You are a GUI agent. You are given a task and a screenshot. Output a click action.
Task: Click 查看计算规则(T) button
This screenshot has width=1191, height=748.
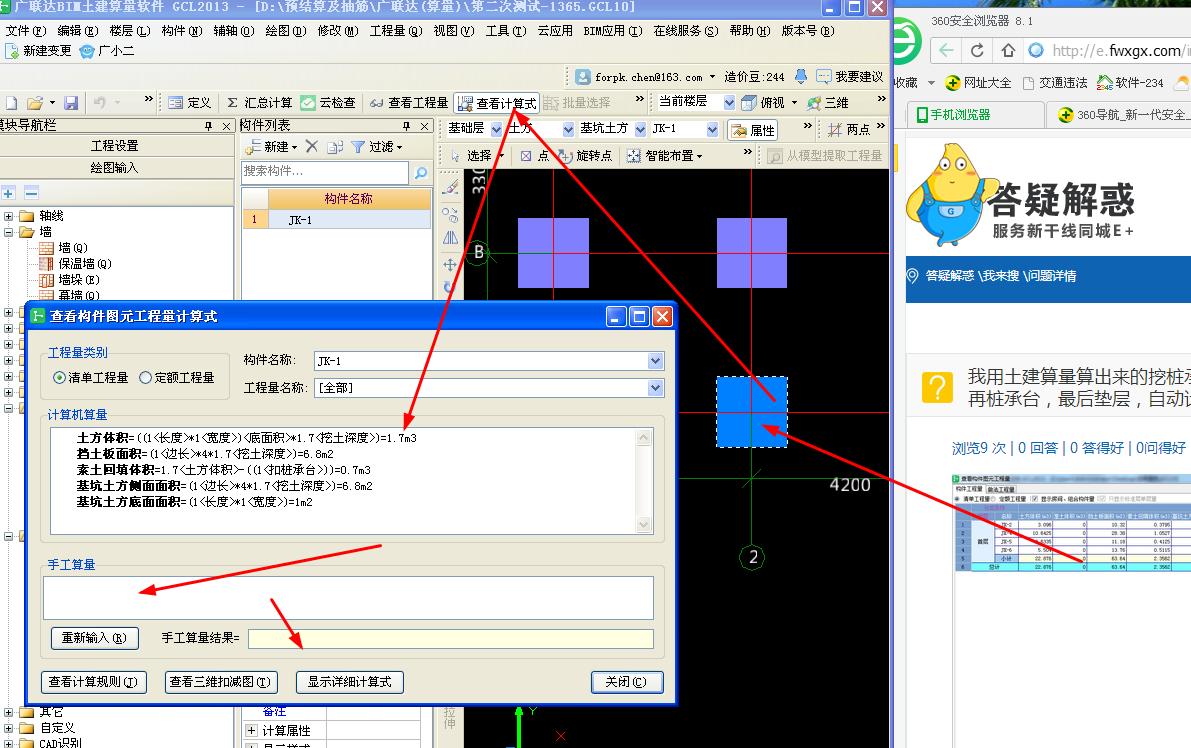(93, 682)
